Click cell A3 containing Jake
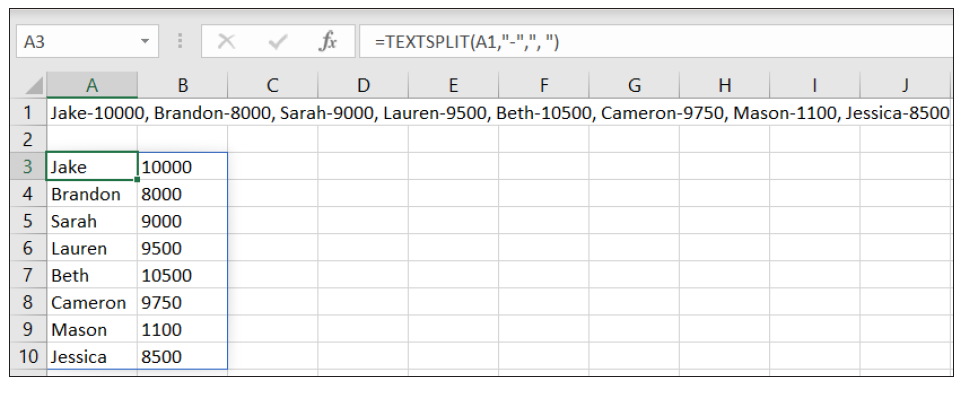 tap(91, 167)
